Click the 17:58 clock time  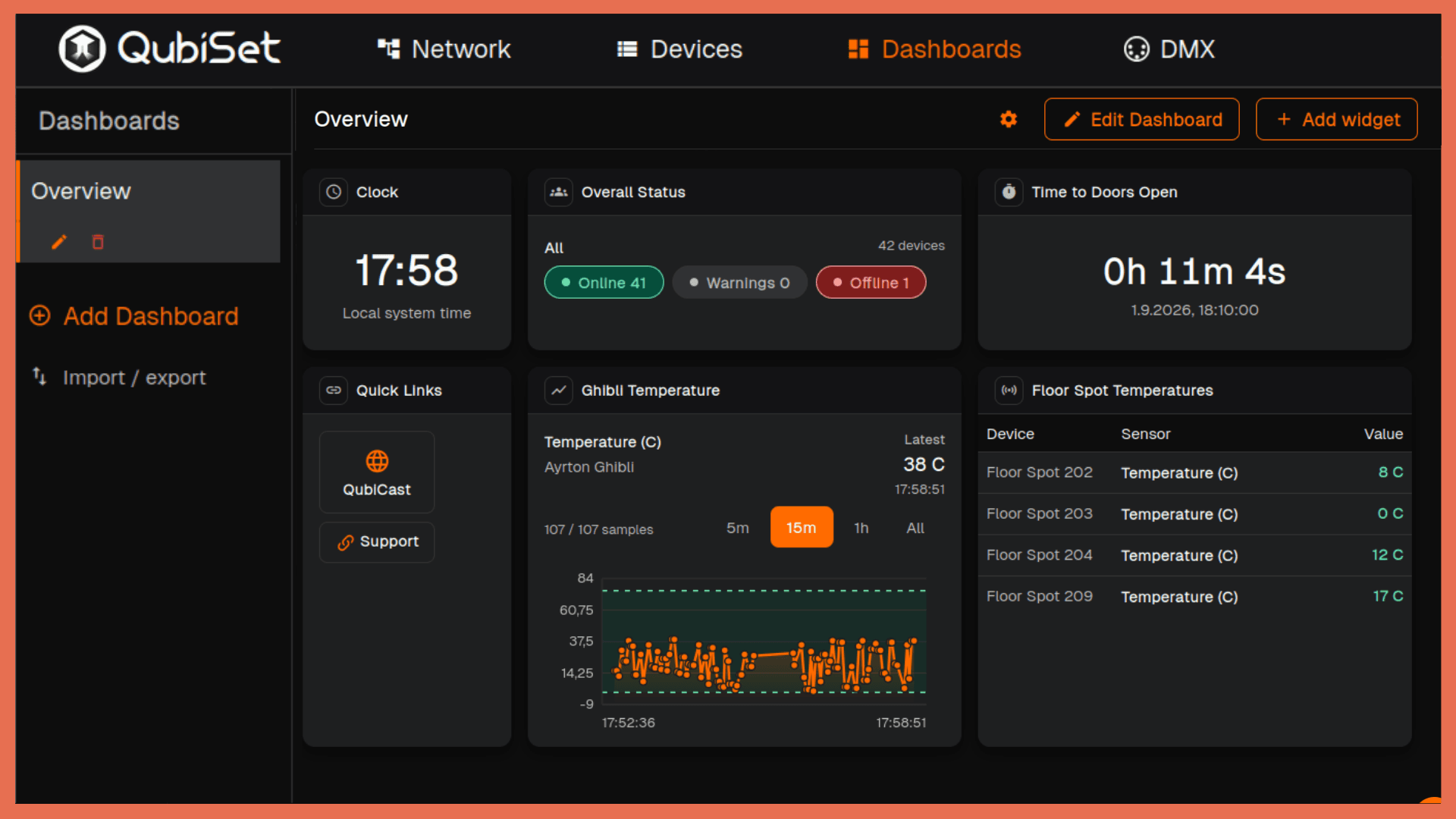(407, 270)
